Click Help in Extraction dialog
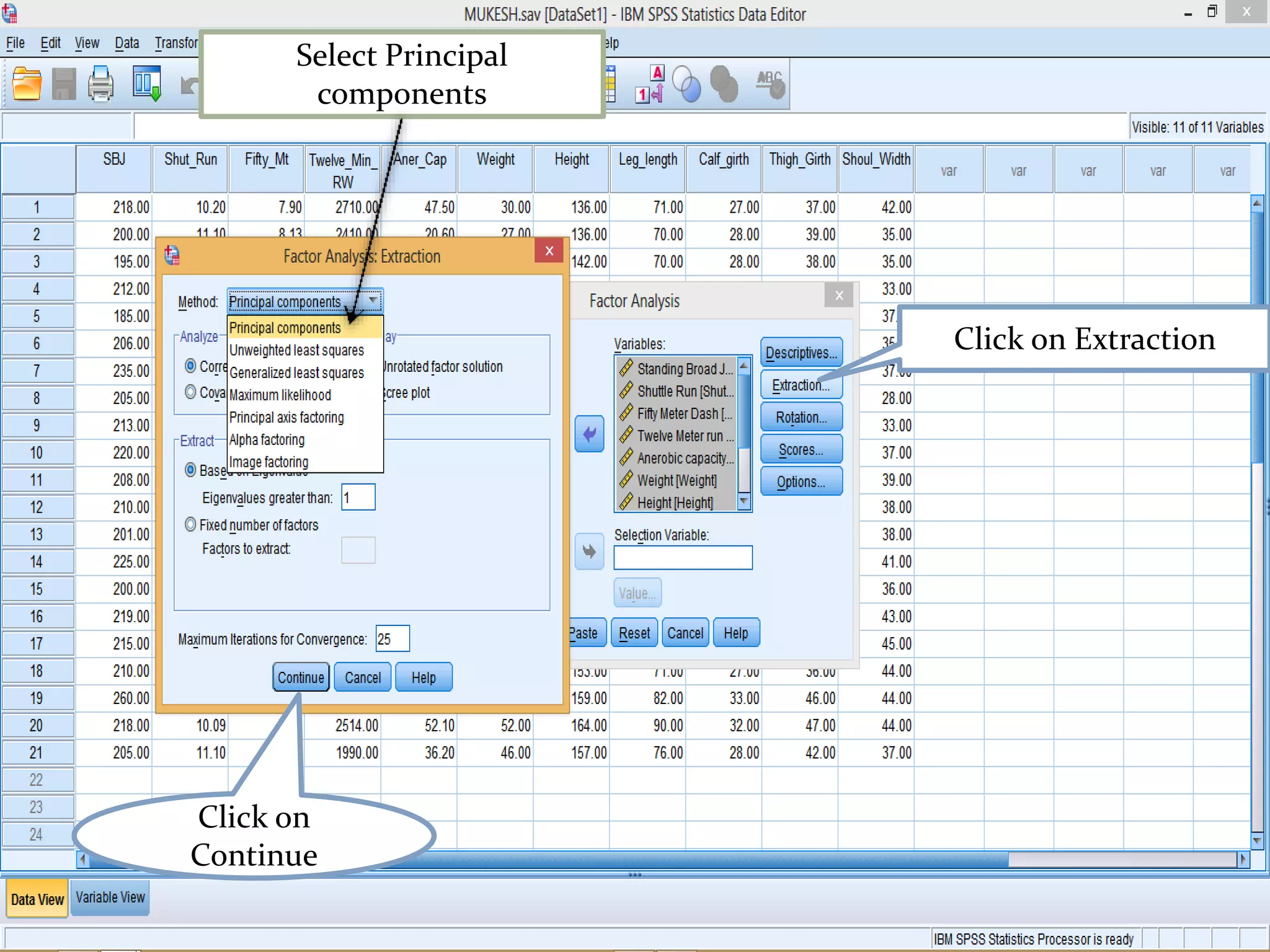This screenshot has width=1270, height=952. pos(424,677)
